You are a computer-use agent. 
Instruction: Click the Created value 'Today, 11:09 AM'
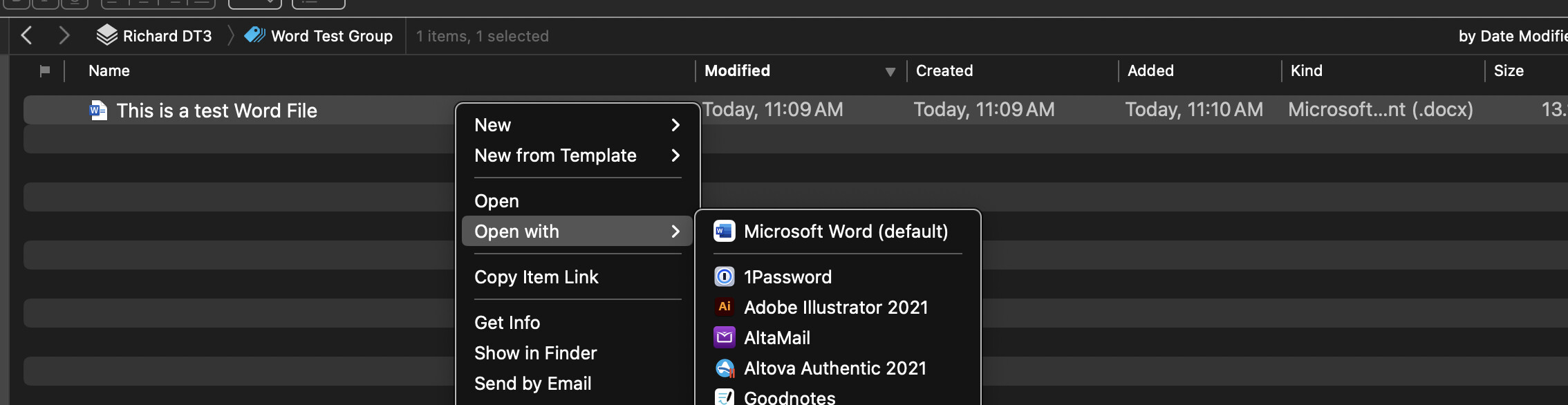pyautogui.click(x=984, y=109)
